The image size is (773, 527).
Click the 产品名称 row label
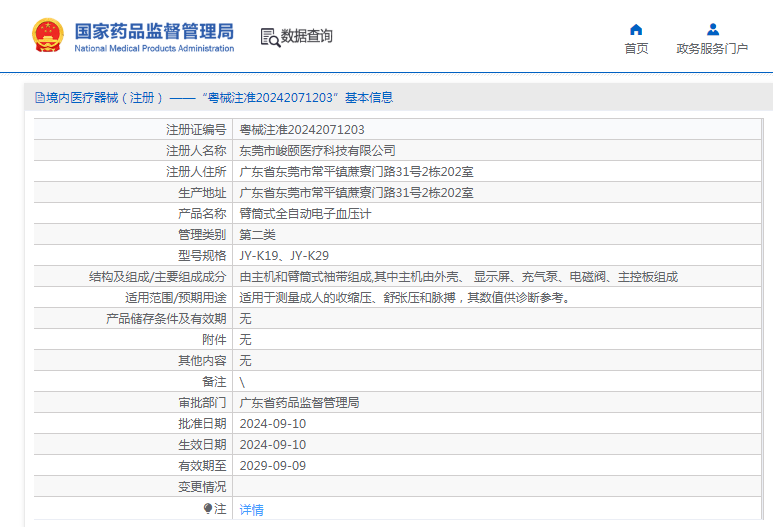[x=202, y=214]
